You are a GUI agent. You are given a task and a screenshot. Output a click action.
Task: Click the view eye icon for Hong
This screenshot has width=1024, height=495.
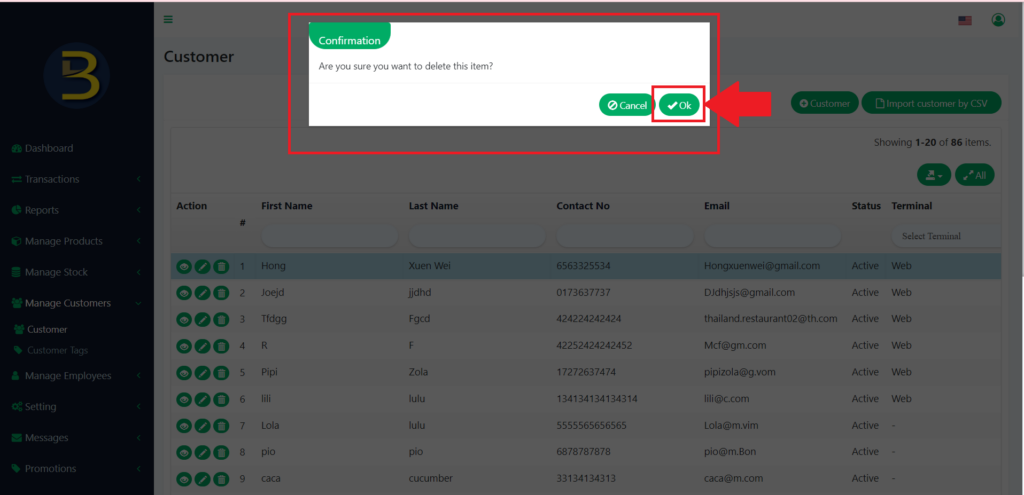pos(184,267)
